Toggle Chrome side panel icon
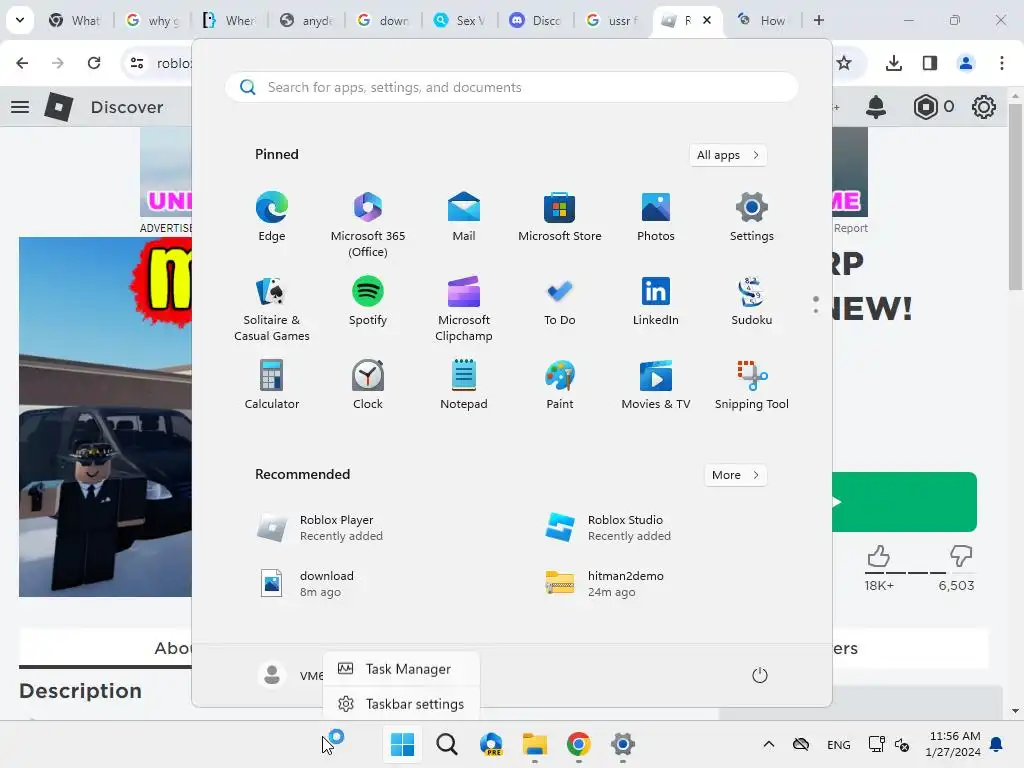Screen dimensions: 1024x768 [930, 63]
